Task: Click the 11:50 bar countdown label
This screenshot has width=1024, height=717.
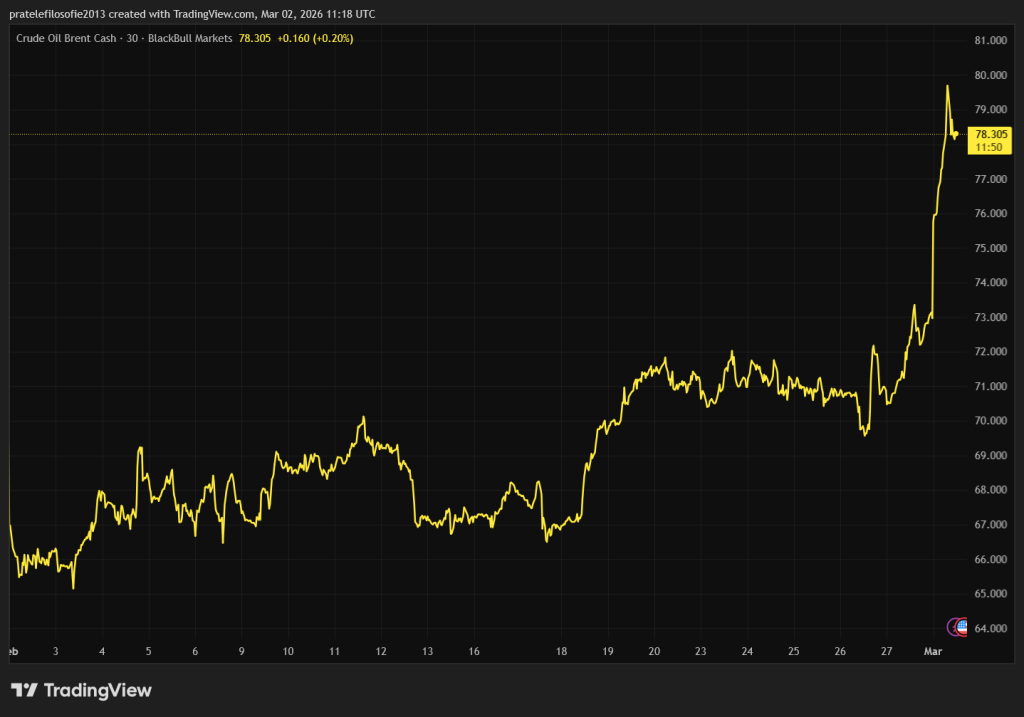Action: 990,148
